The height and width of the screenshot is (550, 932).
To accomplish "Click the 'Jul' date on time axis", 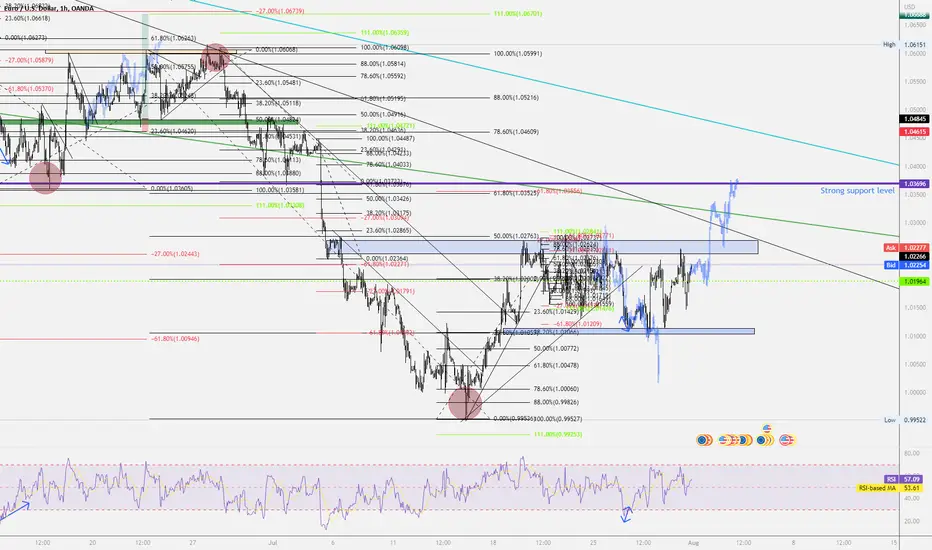I will [273, 543].
